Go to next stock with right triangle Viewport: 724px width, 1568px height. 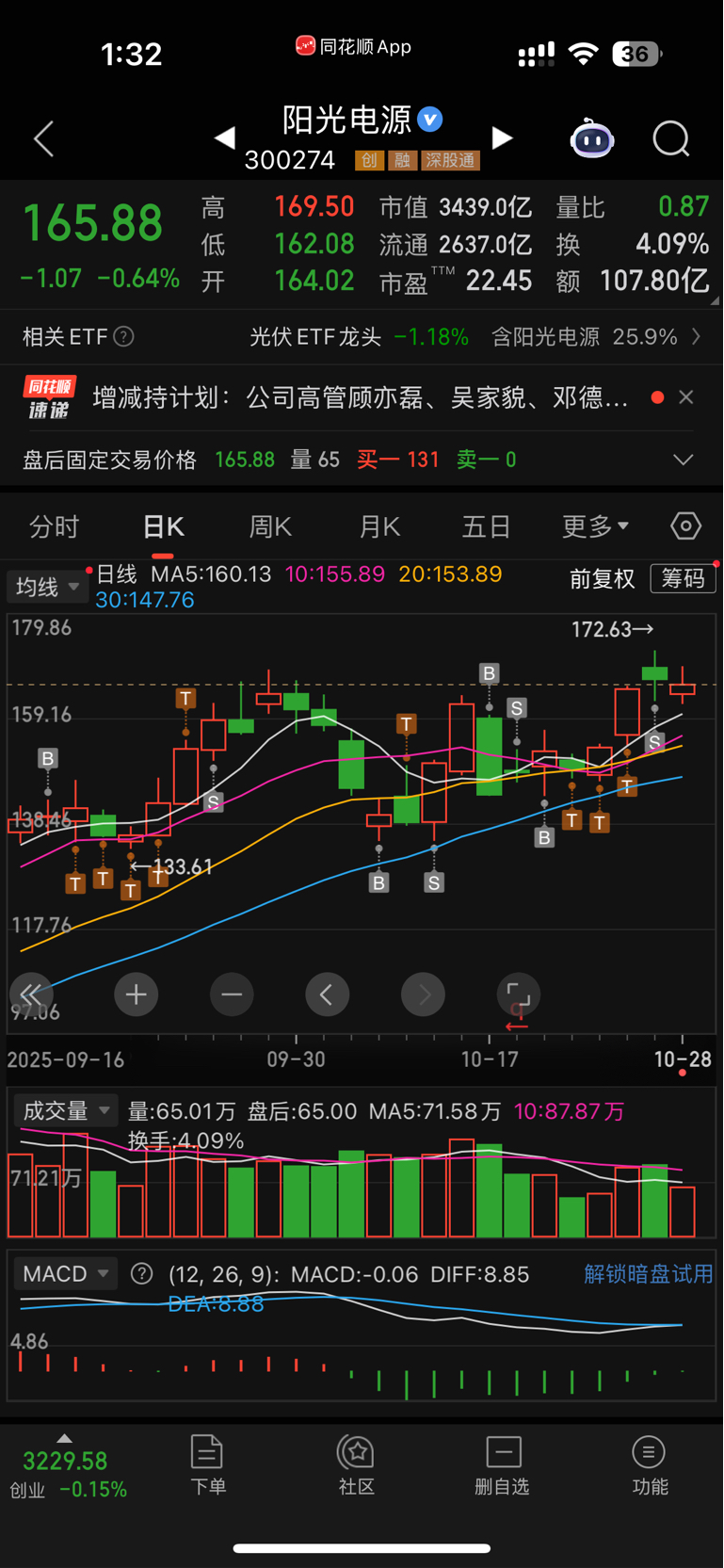click(x=503, y=138)
